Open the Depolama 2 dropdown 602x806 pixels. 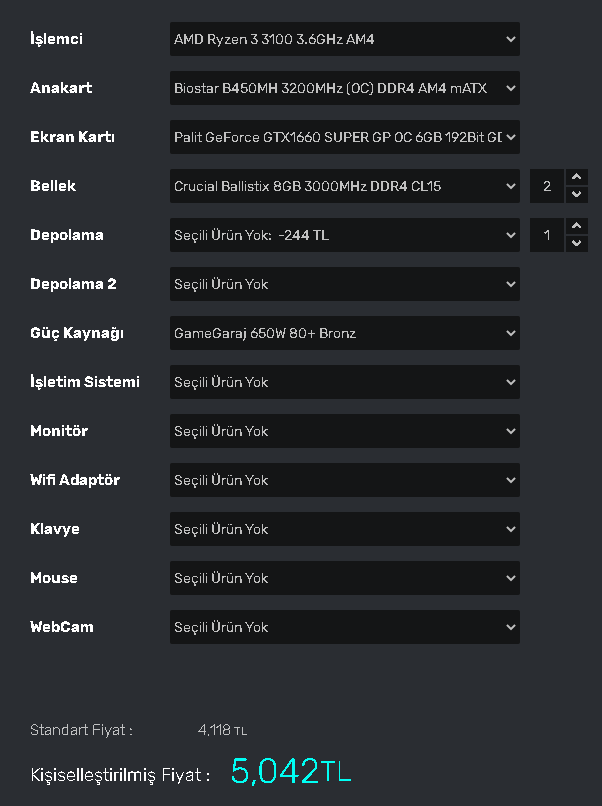344,284
